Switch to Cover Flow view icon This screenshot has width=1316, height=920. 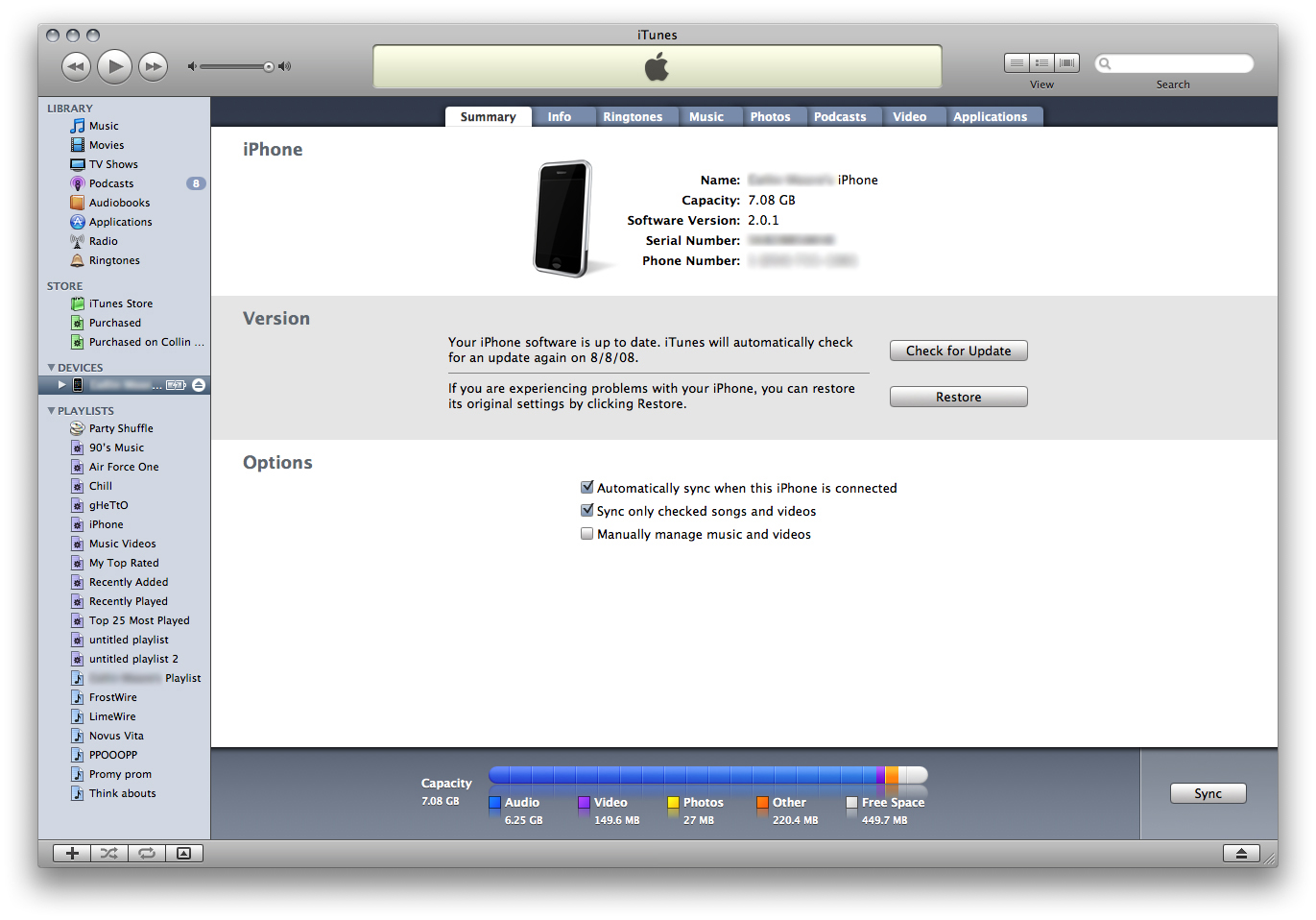pyautogui.click(x=1066, y=63)
